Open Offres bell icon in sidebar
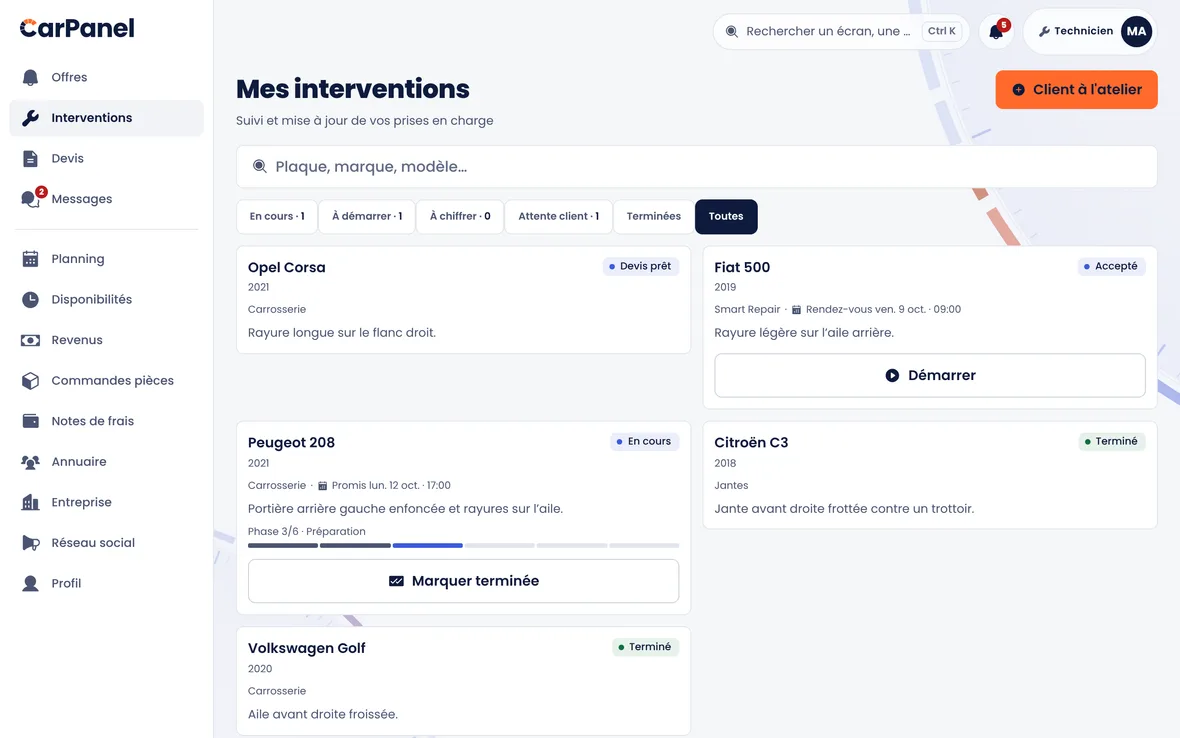The width and height of the screenshot is (1180, 738). click(30, 77)
